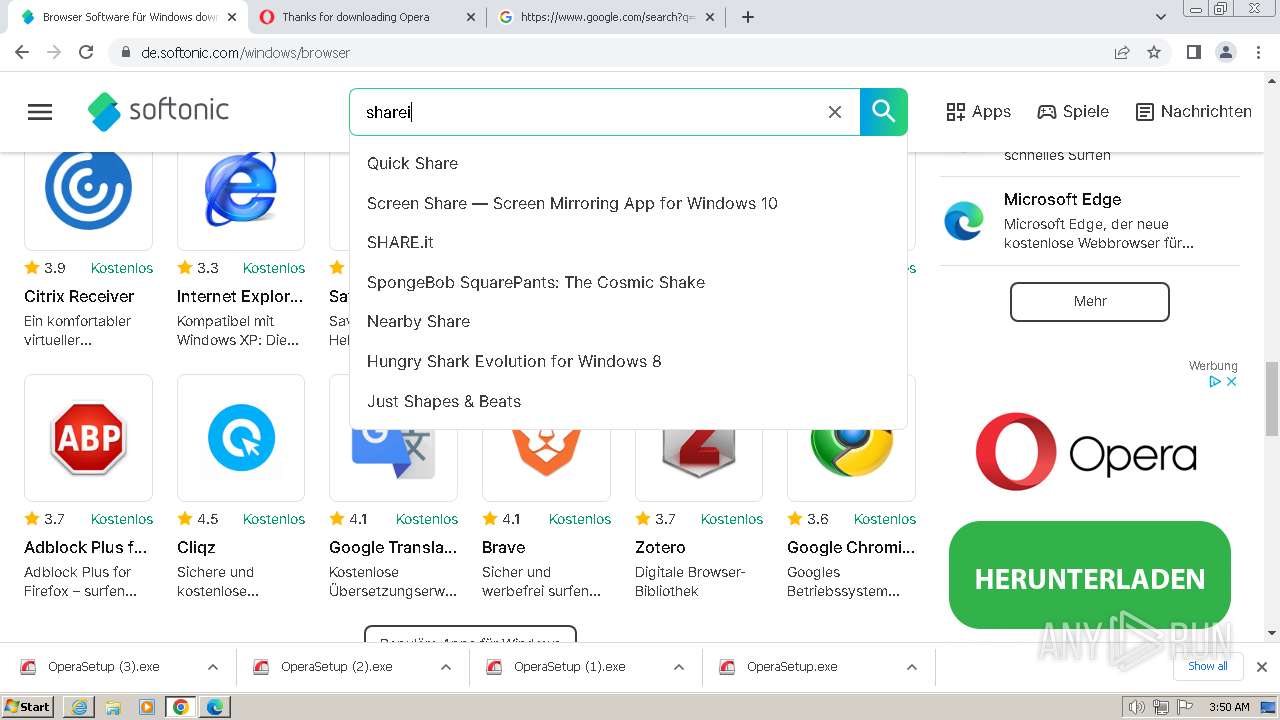
Task: Expand options for OperaSetup (1).exe download
Action: [x=679, y=667]
